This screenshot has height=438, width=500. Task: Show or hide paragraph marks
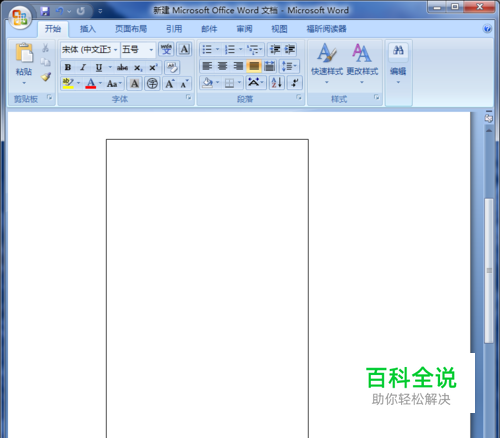pyautogui.click(x=294, y=82)
